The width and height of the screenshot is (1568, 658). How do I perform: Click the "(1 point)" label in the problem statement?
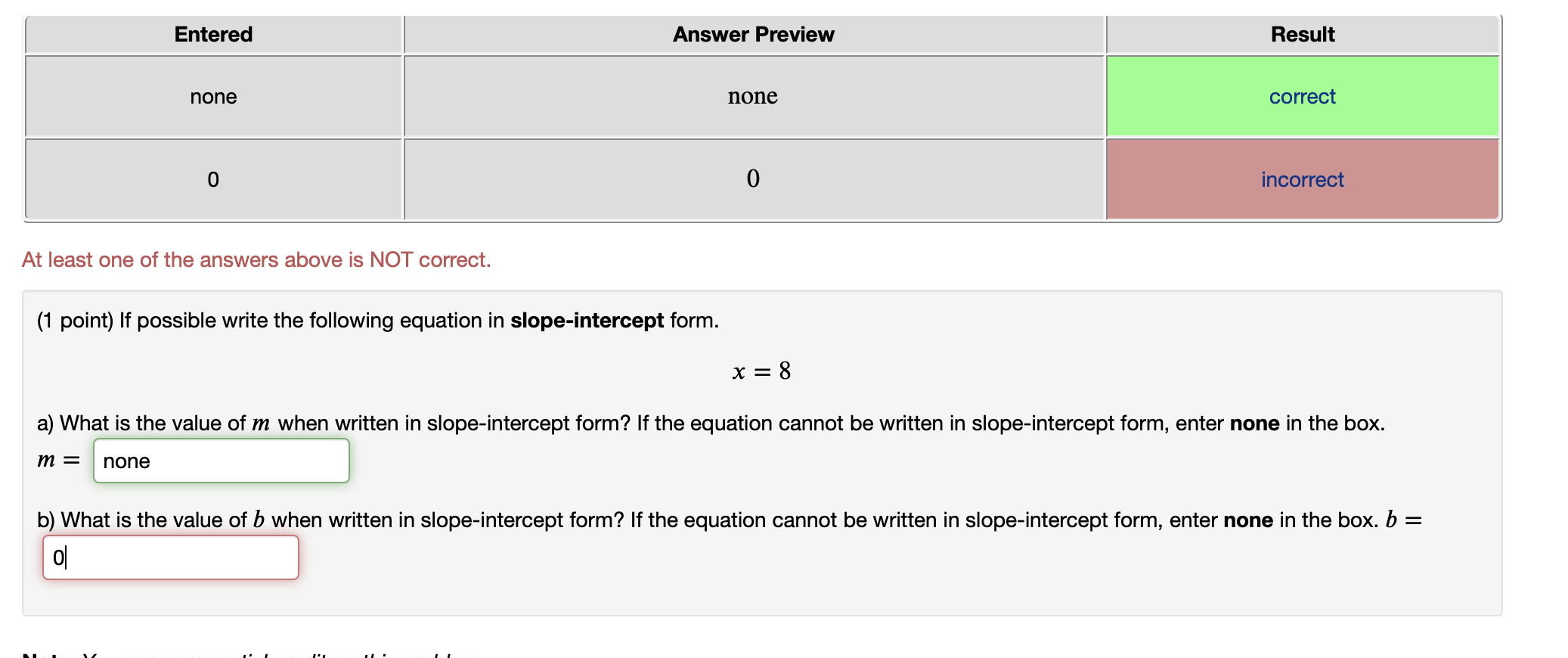point(76,321)
